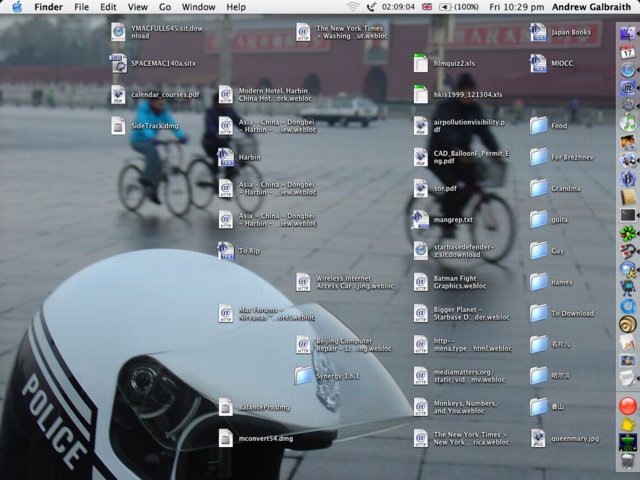Select the mediamatters.org static/vid webloc

click(x=420, y=376)
